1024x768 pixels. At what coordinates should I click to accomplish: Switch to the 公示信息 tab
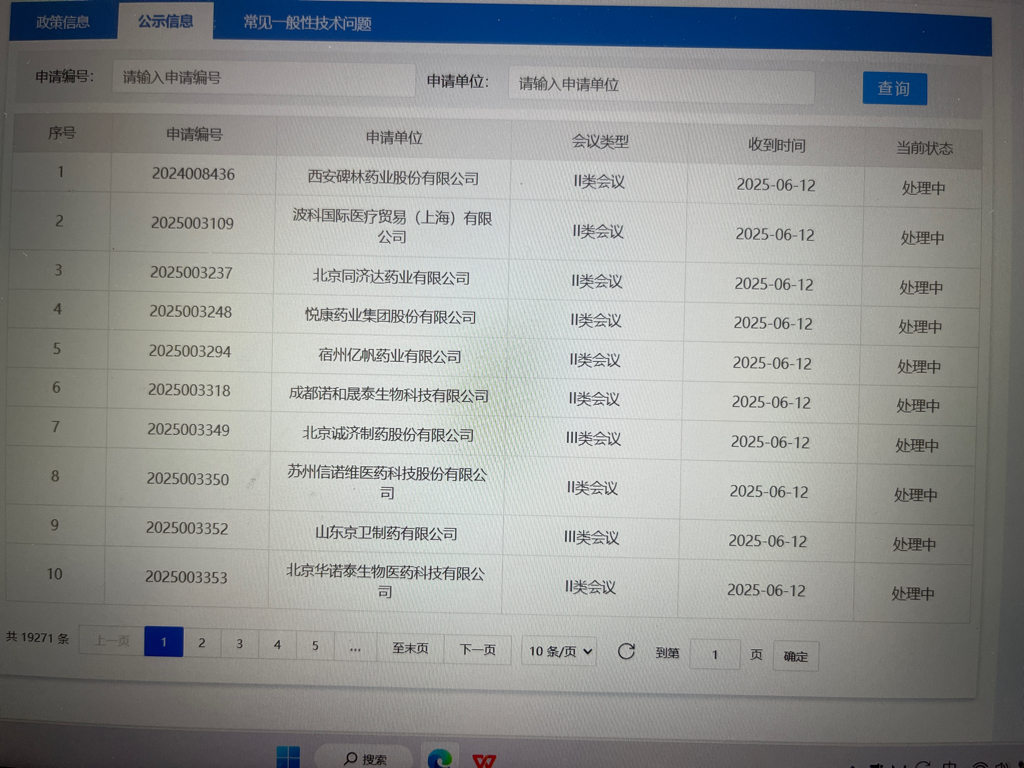click(165, 21)
